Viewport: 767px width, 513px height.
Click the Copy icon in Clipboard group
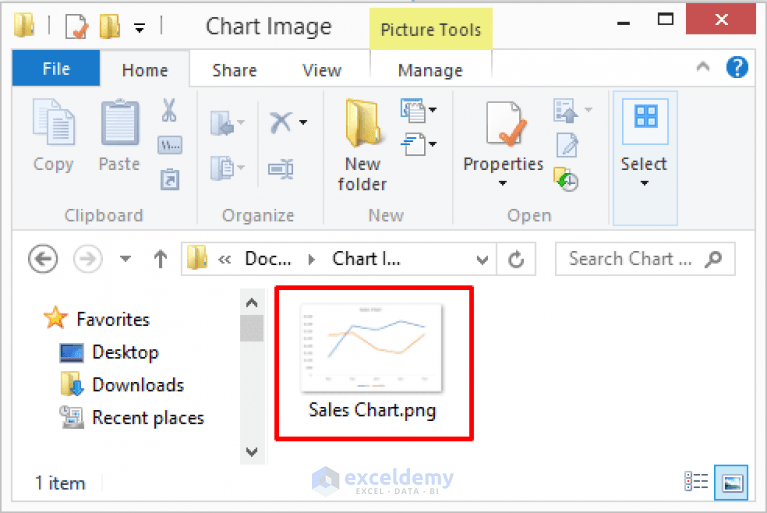[x=53, y=124]
